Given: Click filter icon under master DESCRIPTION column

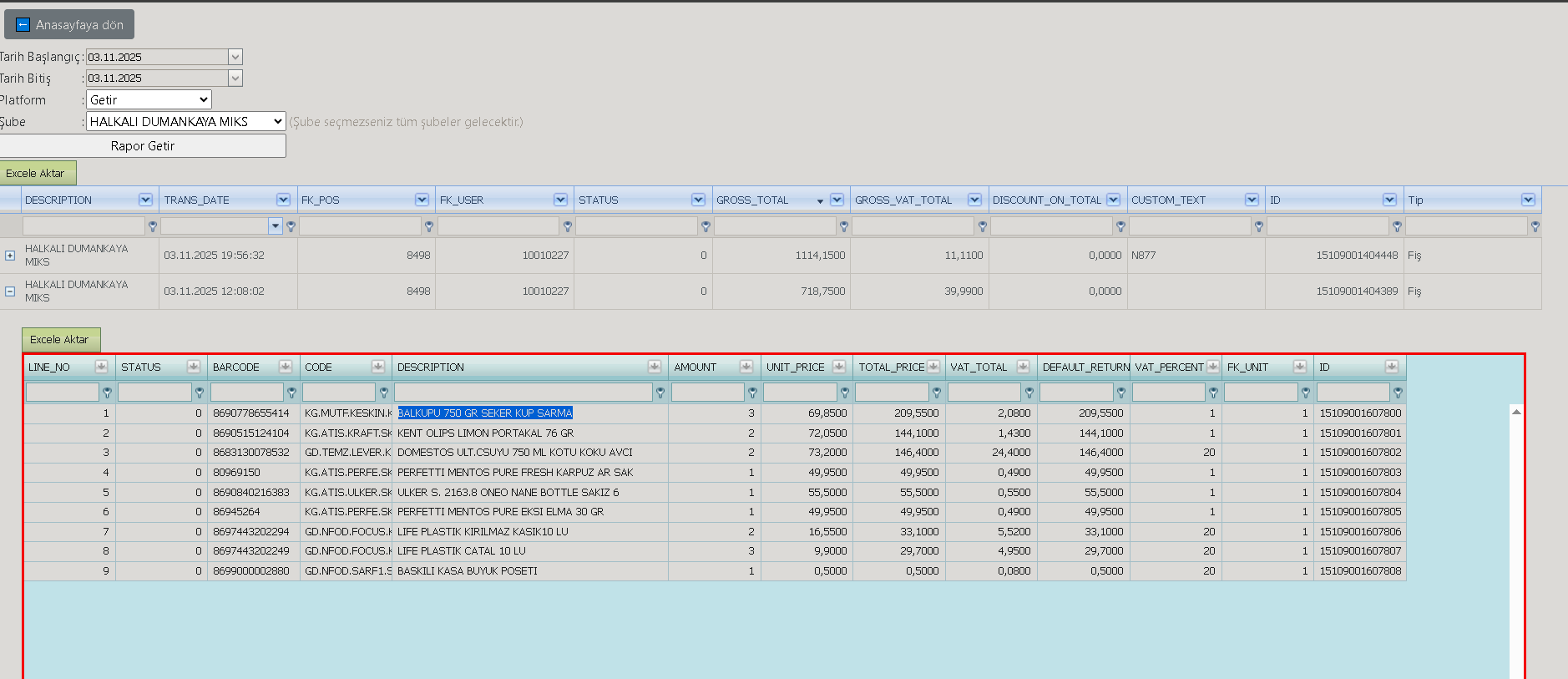Looking at the screenshot, I should click(x=152, y=226).
